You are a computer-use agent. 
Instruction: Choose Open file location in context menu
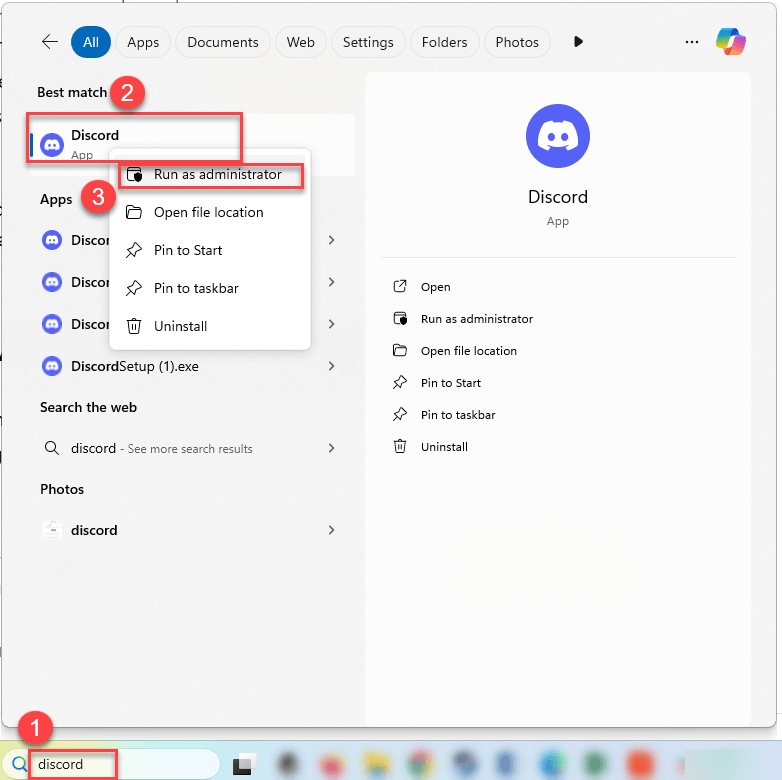coord(208,212)
